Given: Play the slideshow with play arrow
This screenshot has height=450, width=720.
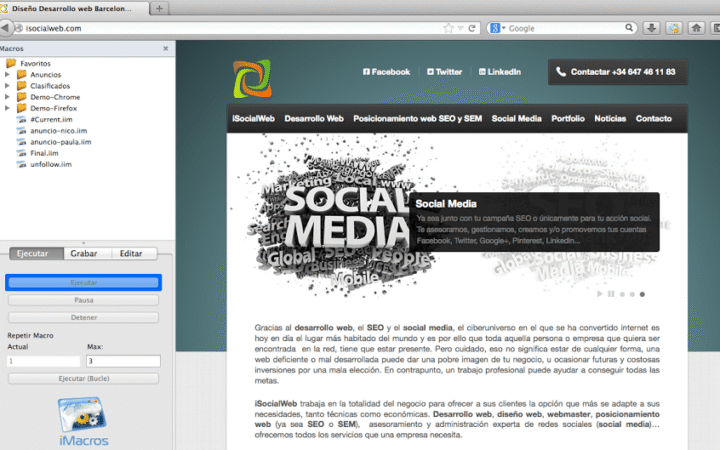Looking at the screenshot, I should pyautogui.click(x=600, y=294).
